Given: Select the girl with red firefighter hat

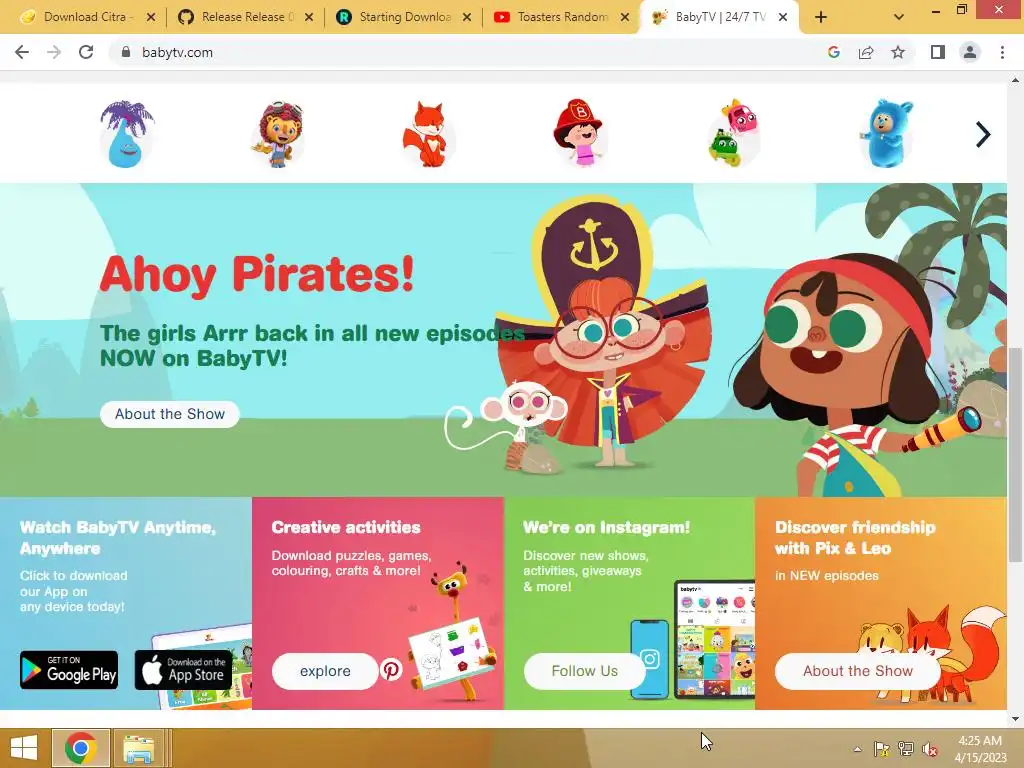Looking at the screenshot, I should click(x=579, y=133).
